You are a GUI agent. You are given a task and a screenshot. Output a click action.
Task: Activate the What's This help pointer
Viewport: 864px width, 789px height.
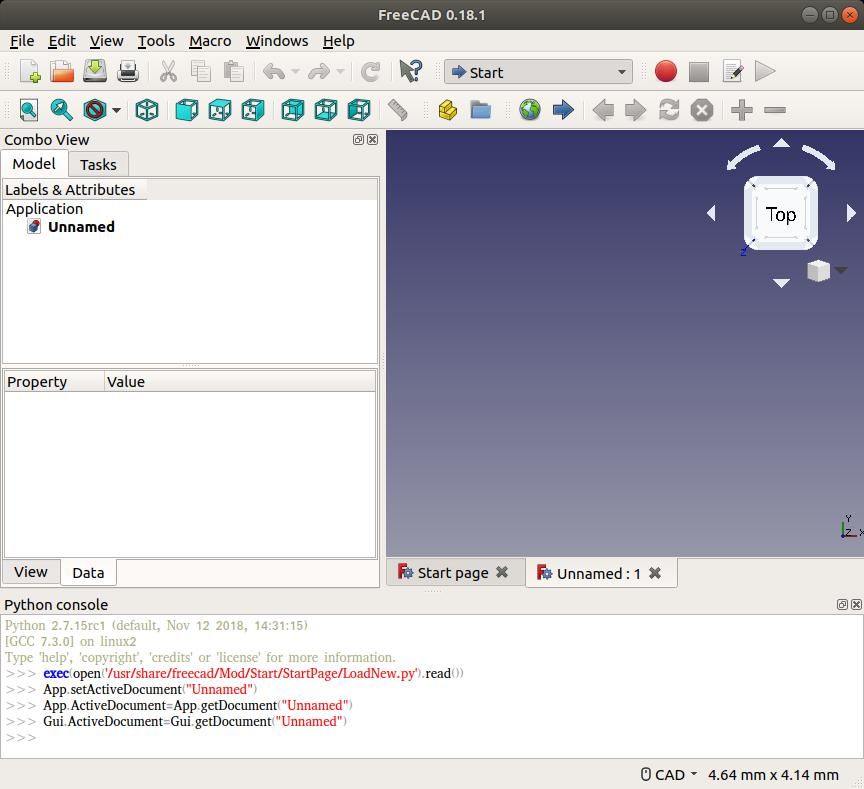coord(411,72)
